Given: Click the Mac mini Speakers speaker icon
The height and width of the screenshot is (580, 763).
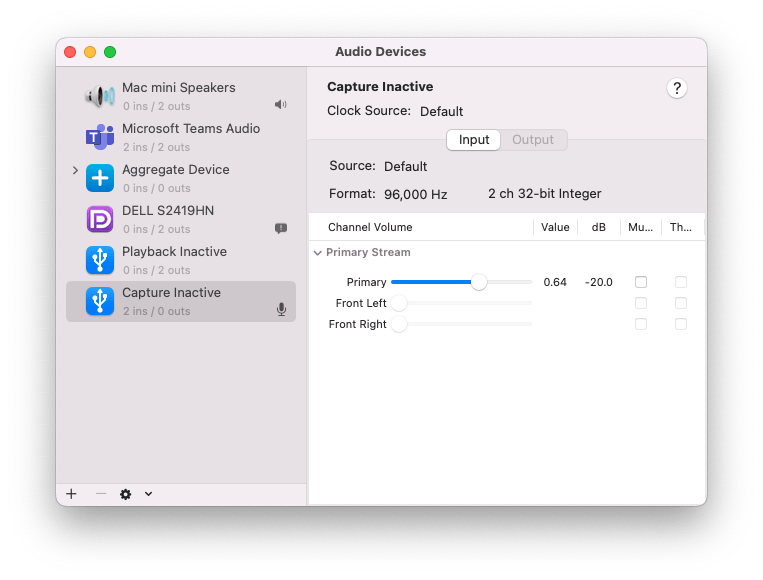Looking at the screenshot, I should (x=100, y=96).
